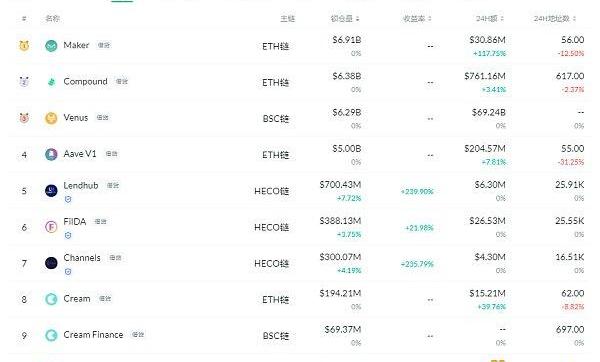Click the FilDA pink F logo
Image resolution: width=600 pixels, height=362 pixels.
point(51,227)
